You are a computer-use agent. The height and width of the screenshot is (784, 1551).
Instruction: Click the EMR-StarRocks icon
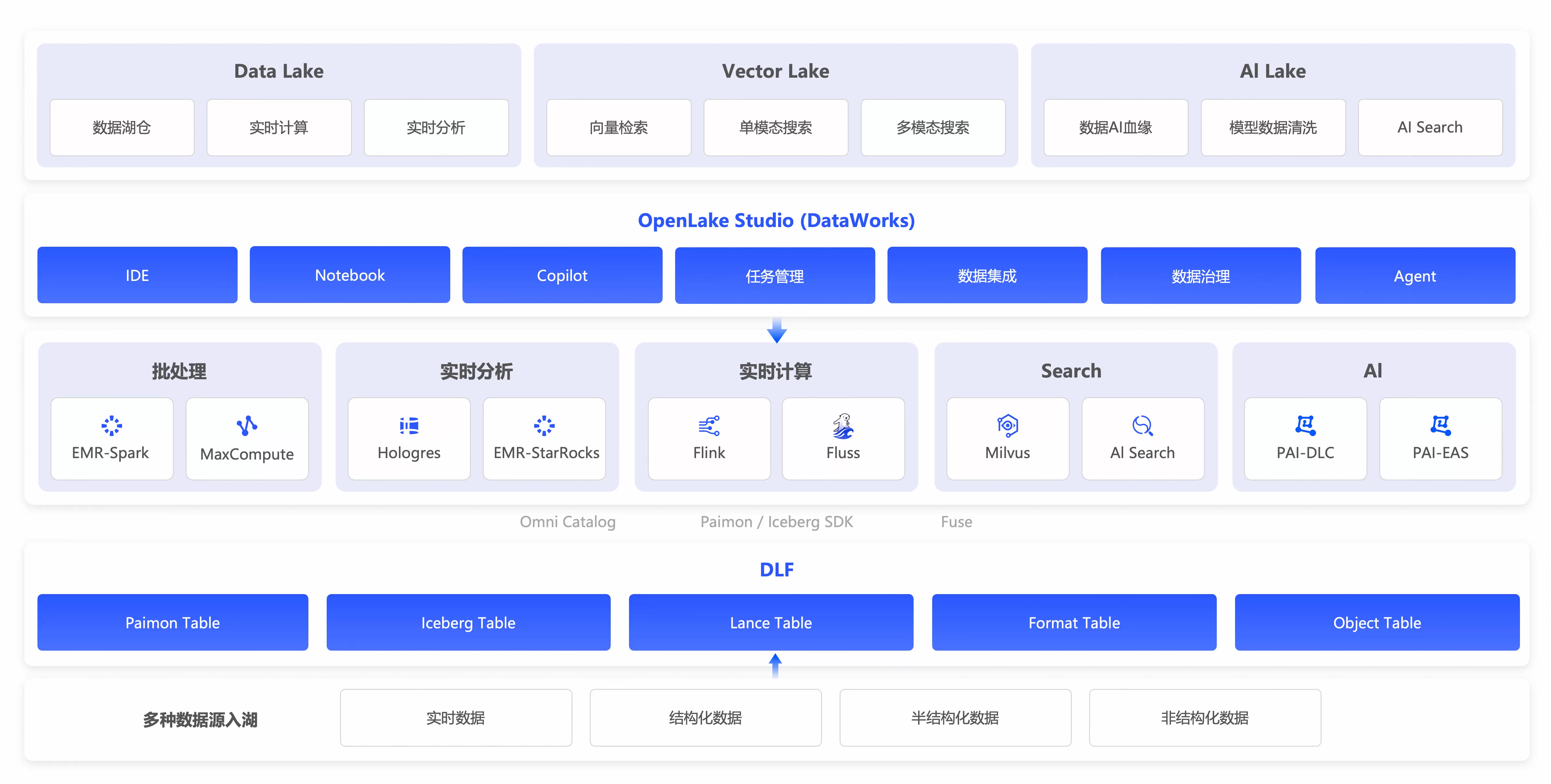click(x=544, y=426)
